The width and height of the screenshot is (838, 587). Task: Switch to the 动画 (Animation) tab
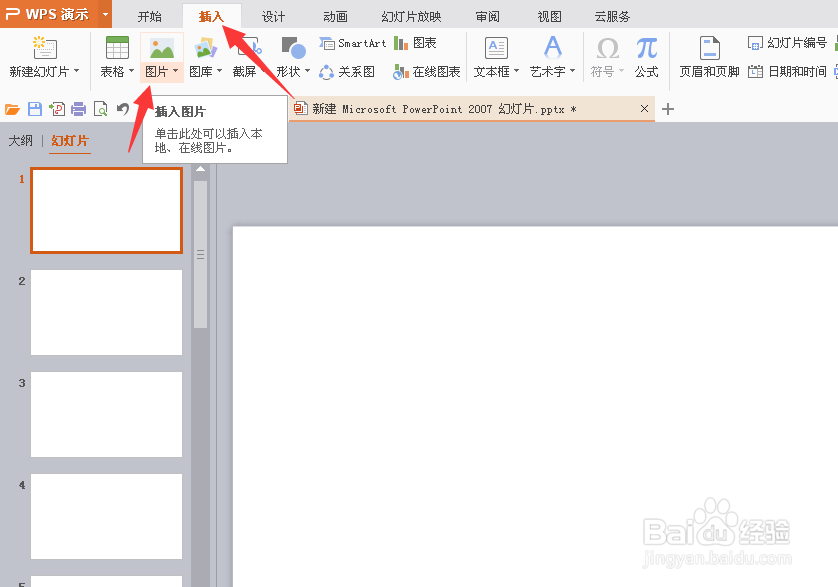pyautogui.click(x=336, y=17)
